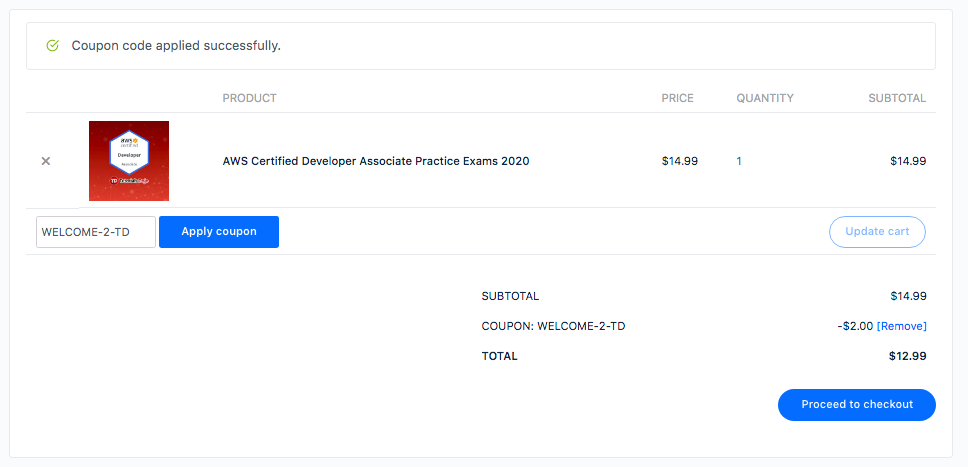Click the COUPON: WELCOME-2-TD label
968x467 pixels.
553,326
